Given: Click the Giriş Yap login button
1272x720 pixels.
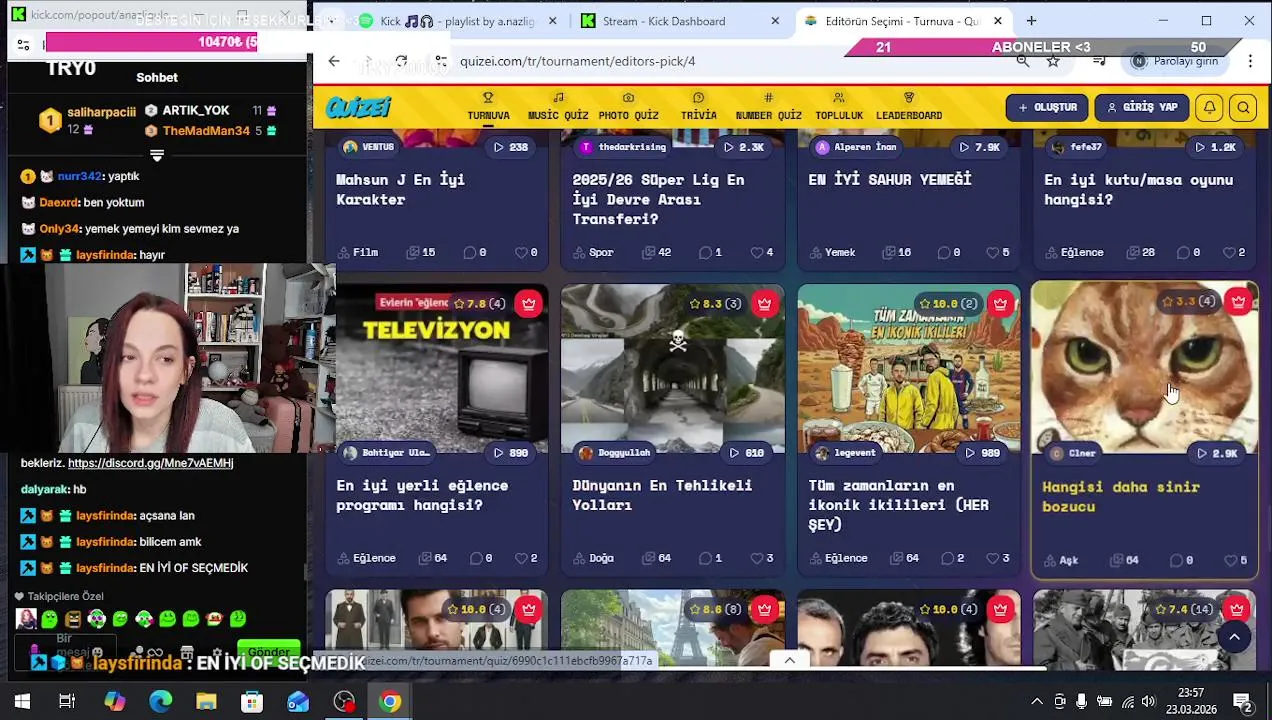Looking at the screenshot, I should tap(1141, 107).
